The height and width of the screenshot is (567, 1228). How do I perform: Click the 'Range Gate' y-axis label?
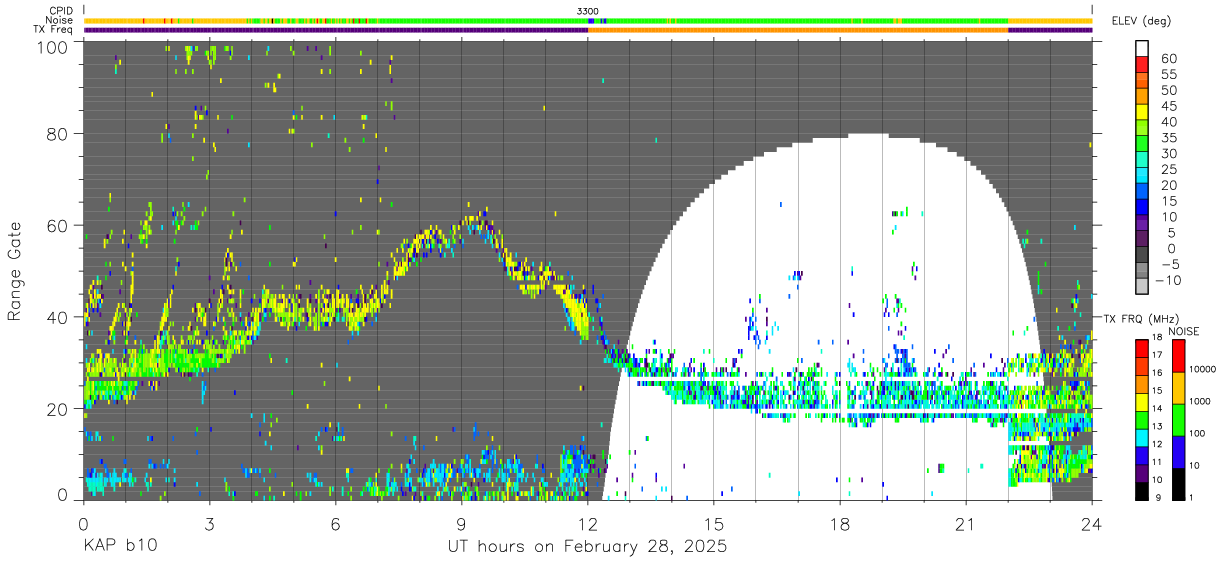tap(16, 272)
